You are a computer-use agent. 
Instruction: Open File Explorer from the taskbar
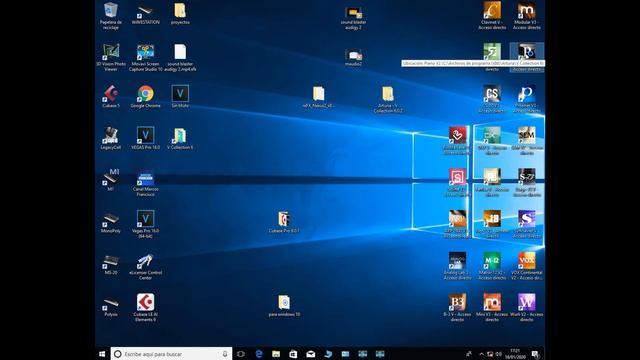276,354
